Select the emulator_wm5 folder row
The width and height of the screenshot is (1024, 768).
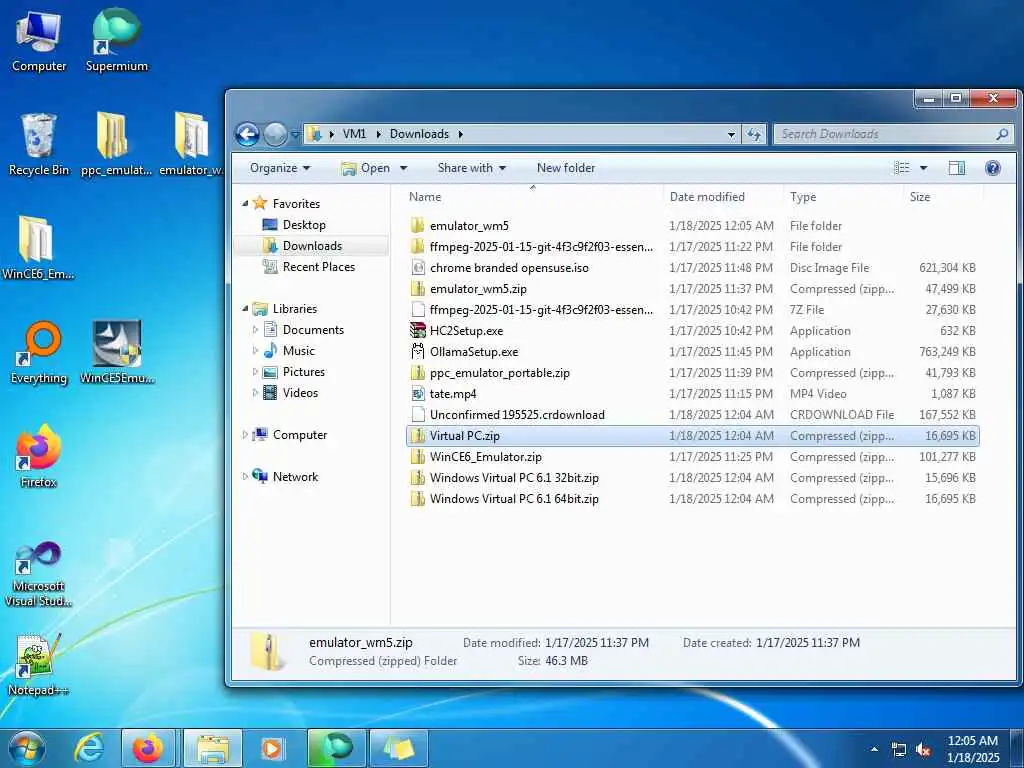pyautogui.click(x=692, y=226)
